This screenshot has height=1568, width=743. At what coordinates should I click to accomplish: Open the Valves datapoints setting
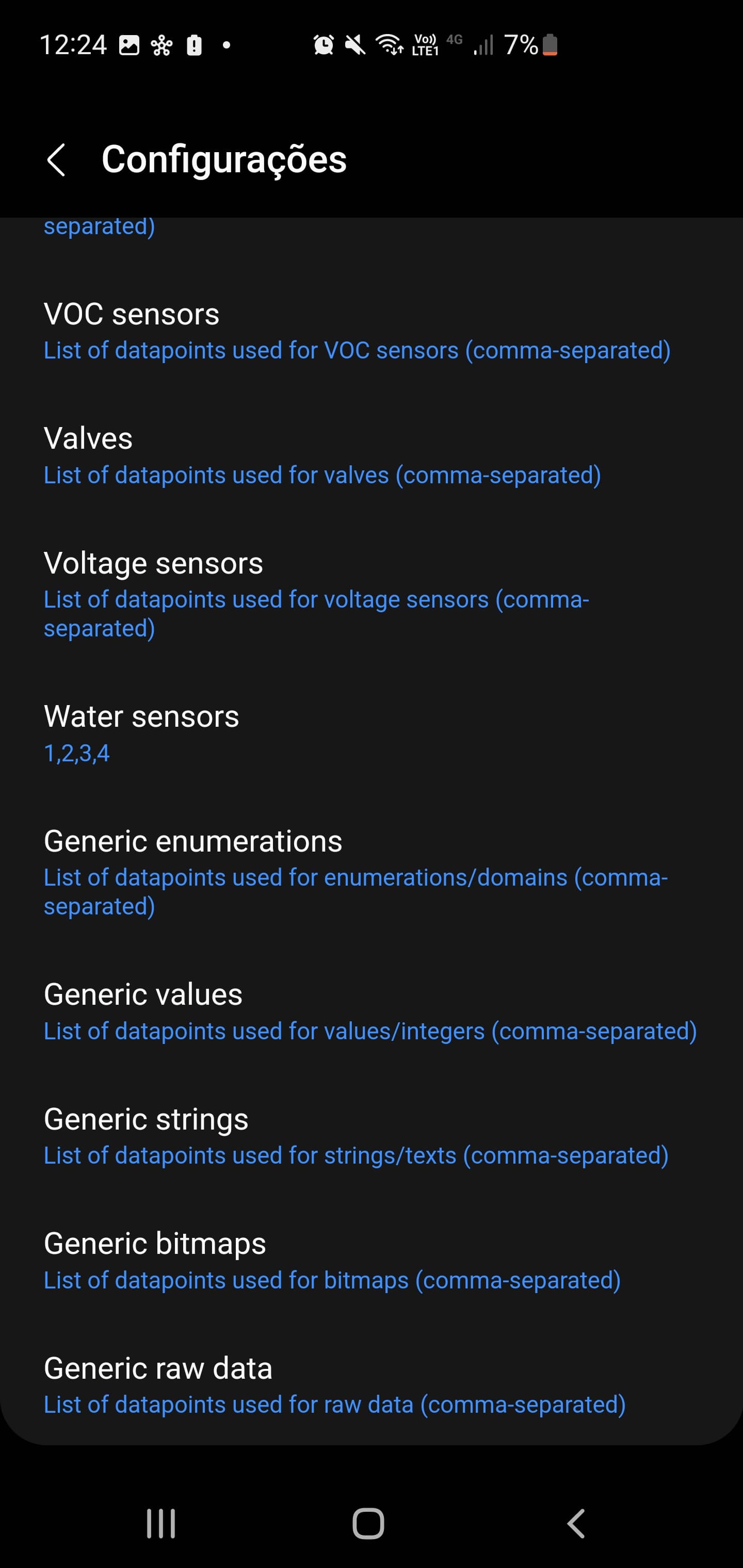tap(322, 456)
